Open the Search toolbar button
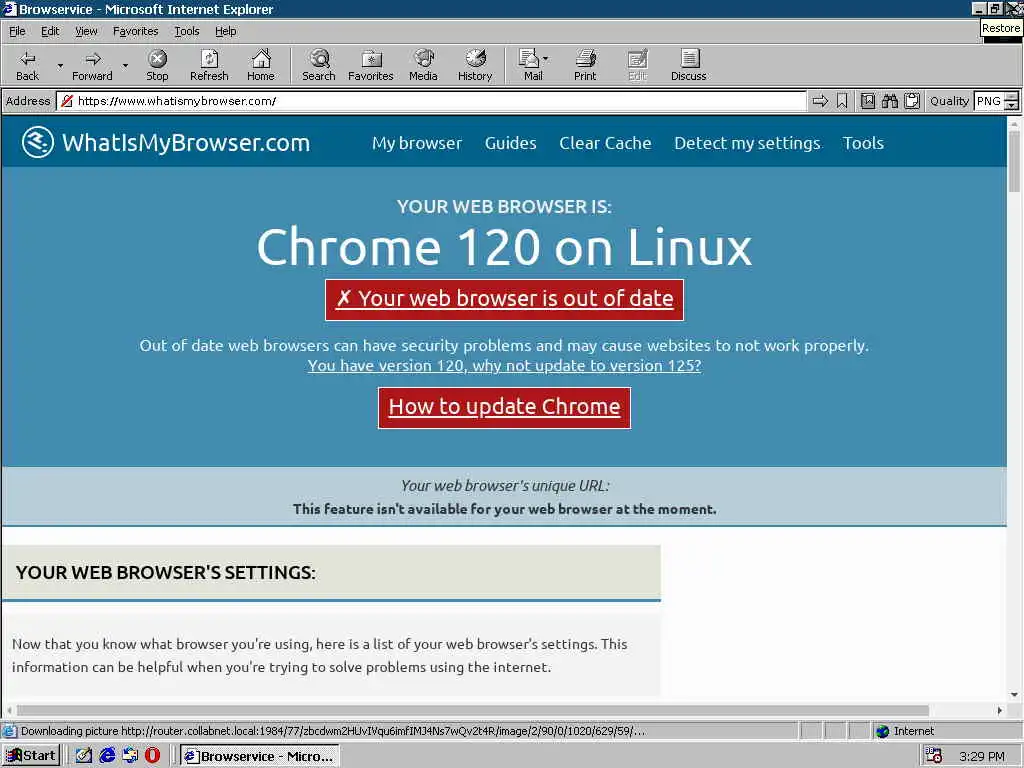Screen dimensions: 1024x768 point(319,65)
